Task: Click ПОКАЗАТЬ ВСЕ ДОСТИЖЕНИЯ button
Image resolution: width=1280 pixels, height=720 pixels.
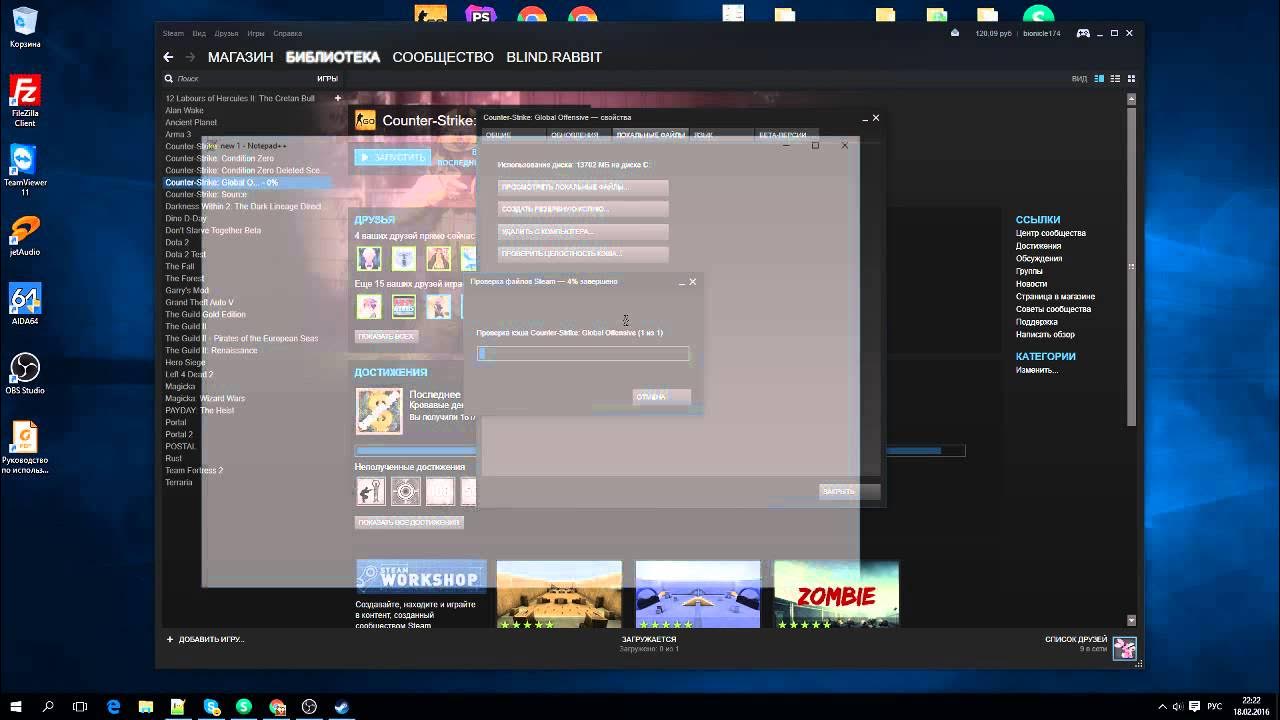Action: (x=409, y=522)
